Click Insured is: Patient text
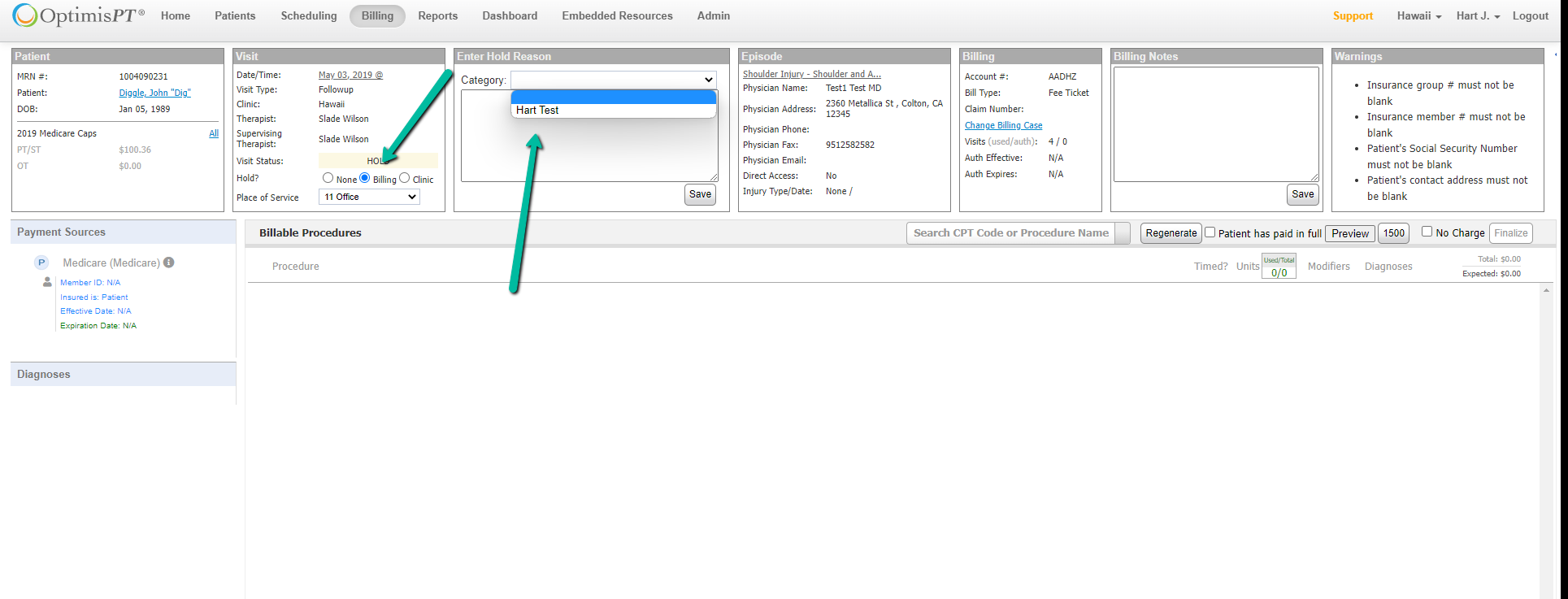 coord(94,297)
